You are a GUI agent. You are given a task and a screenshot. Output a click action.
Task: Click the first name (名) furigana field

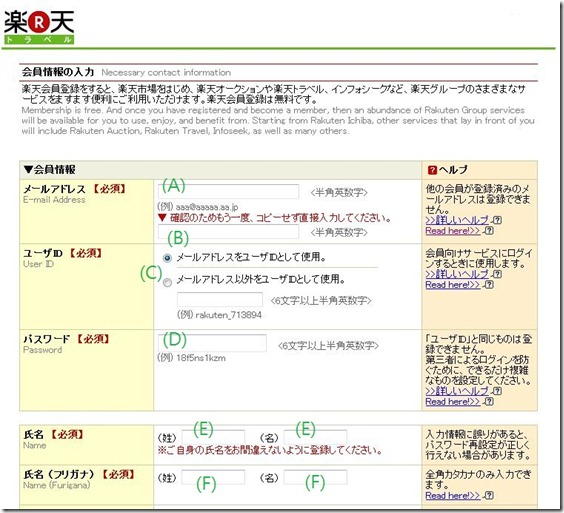315,477
